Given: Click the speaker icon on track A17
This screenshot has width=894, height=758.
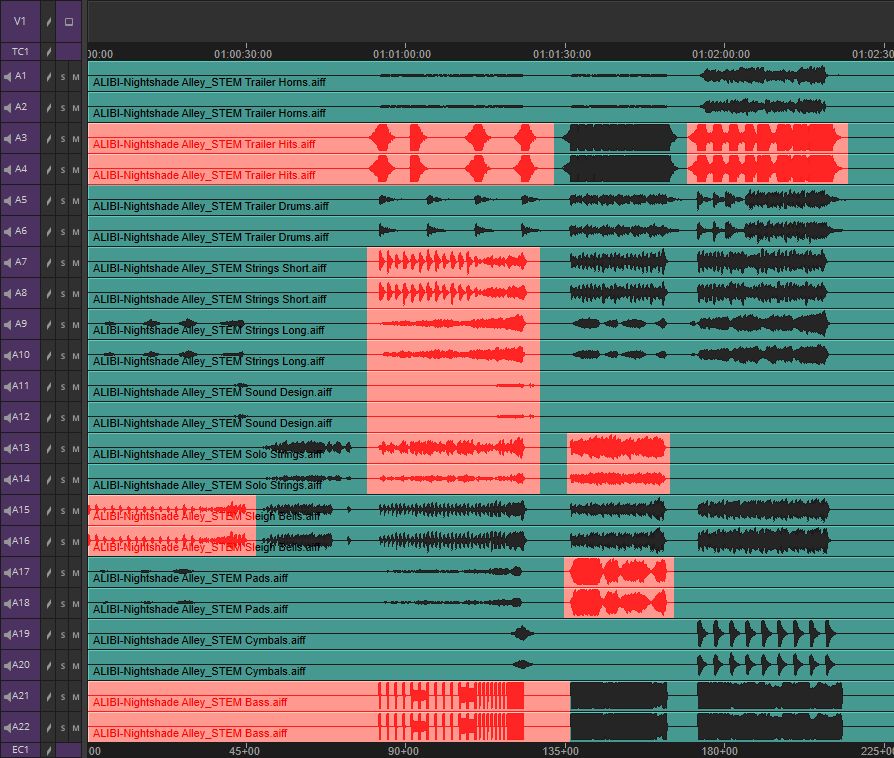Looking at the screenshot, I should pos(7,573).
